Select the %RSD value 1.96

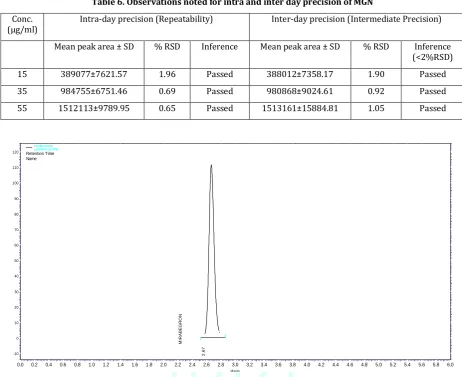167,74
